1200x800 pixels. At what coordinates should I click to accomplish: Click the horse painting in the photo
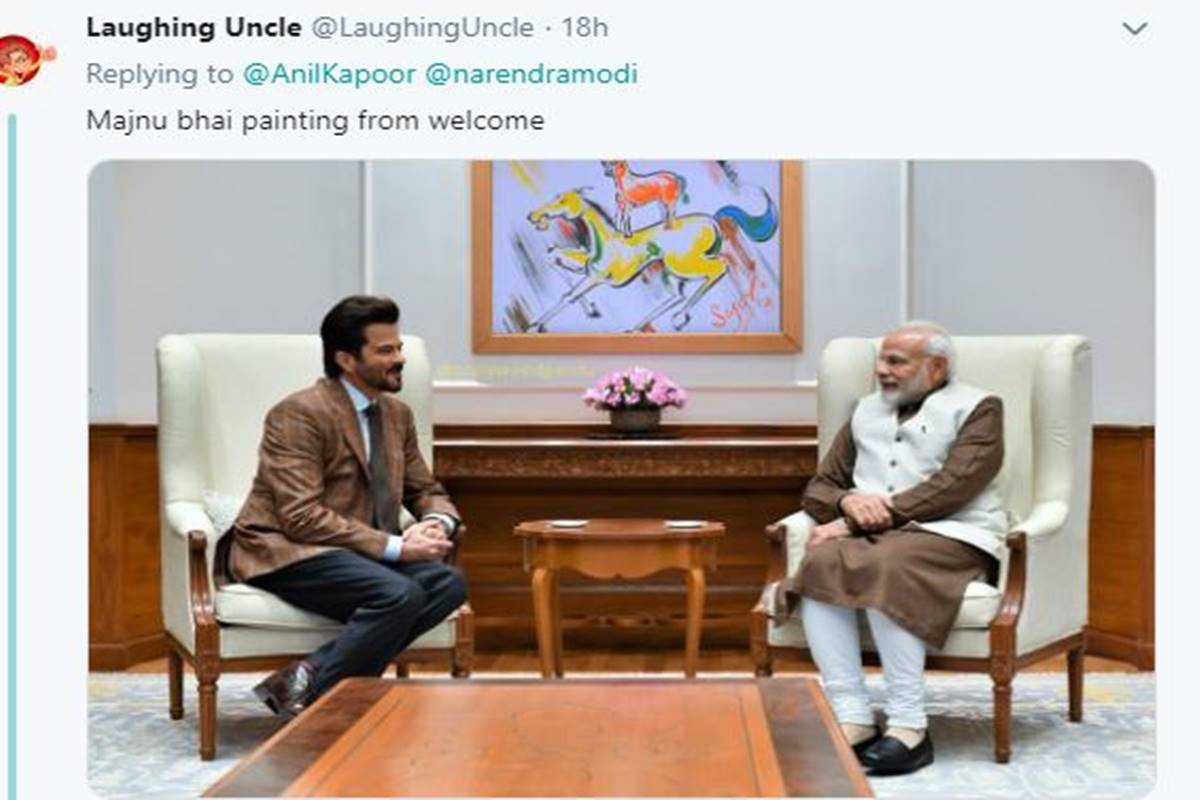point(636,255)
